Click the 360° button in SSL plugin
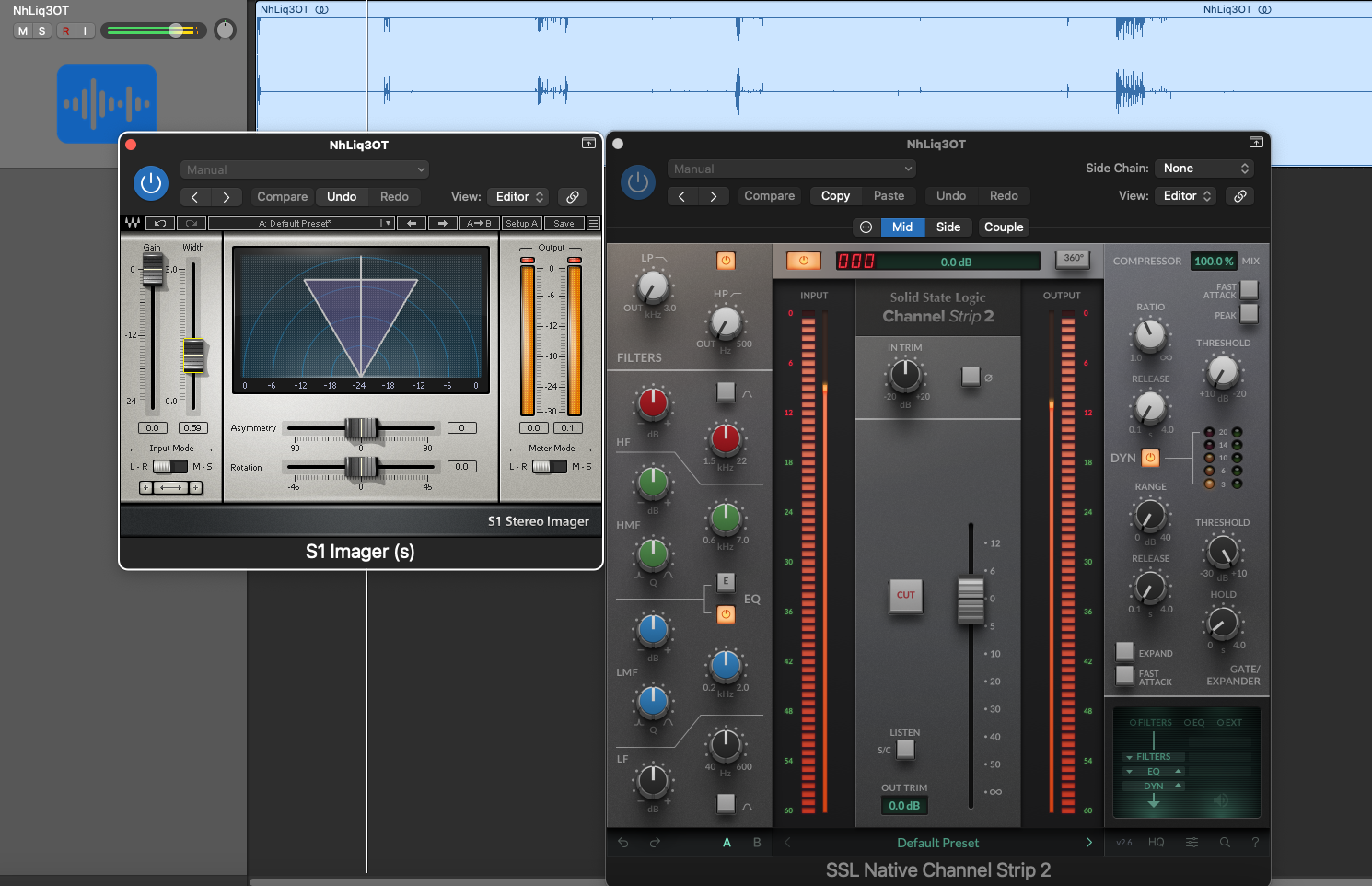Image resolution: width=1372 pixels, height=886 pixels. [1074, 259]
